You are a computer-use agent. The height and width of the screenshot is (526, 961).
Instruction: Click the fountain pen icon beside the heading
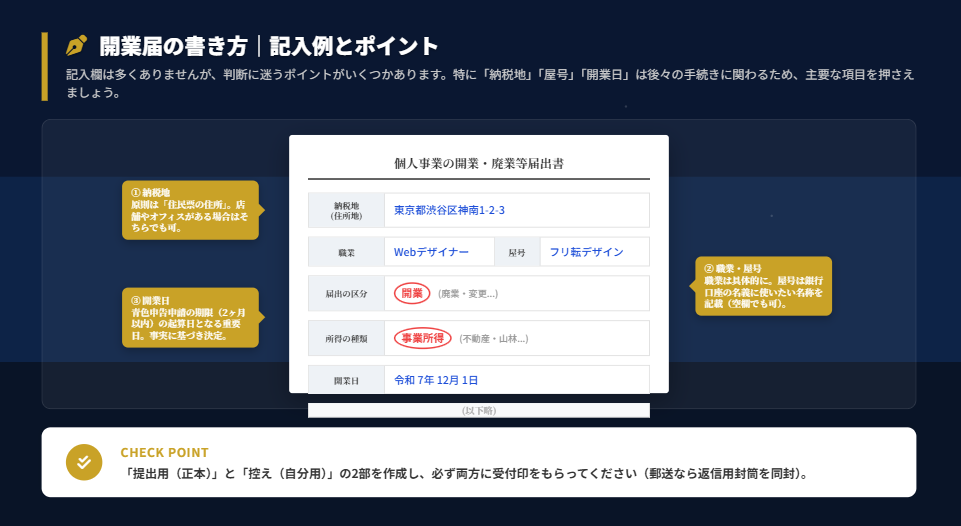[x=76, y=46]
